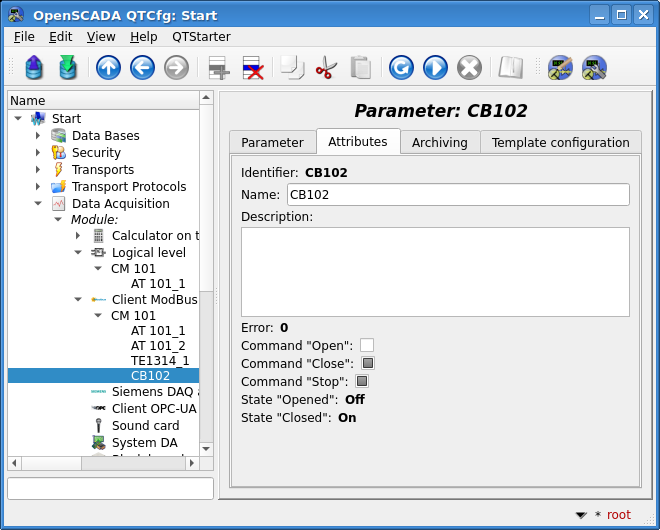This screenshot has width=660, height=530.
Task: Click the Siemens DAQ logo icon
Action: tap(98, 392)
